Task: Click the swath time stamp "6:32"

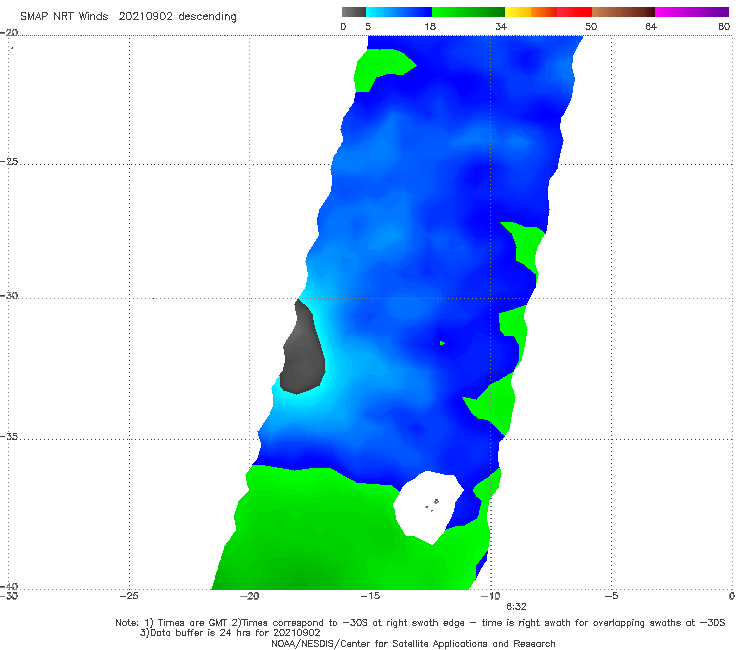Action: [x=516, y=607]
